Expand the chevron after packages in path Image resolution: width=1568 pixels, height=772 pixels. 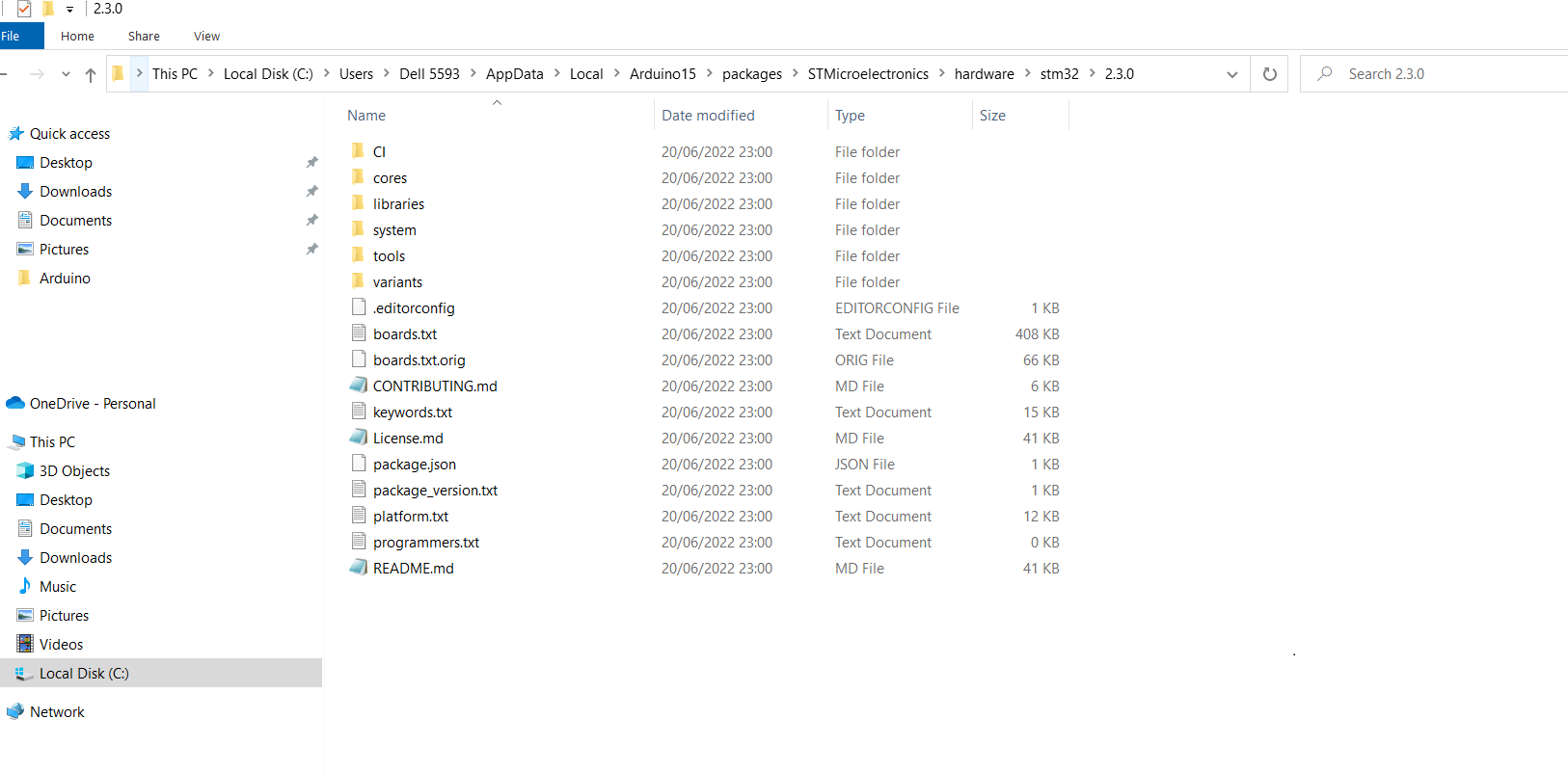pos(796,73)
